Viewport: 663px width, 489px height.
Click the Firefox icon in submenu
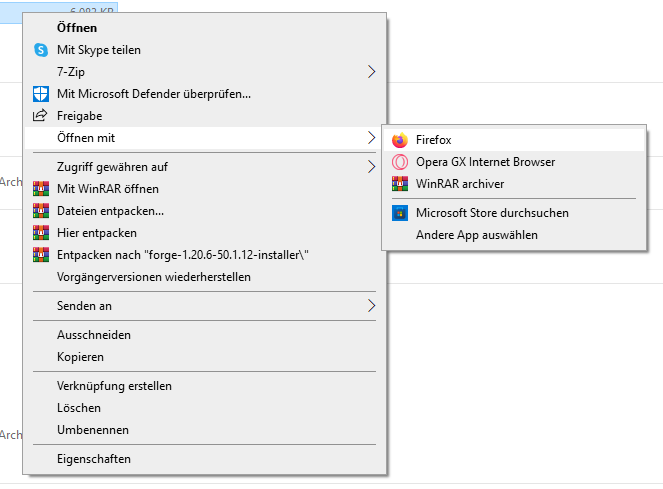400,140
